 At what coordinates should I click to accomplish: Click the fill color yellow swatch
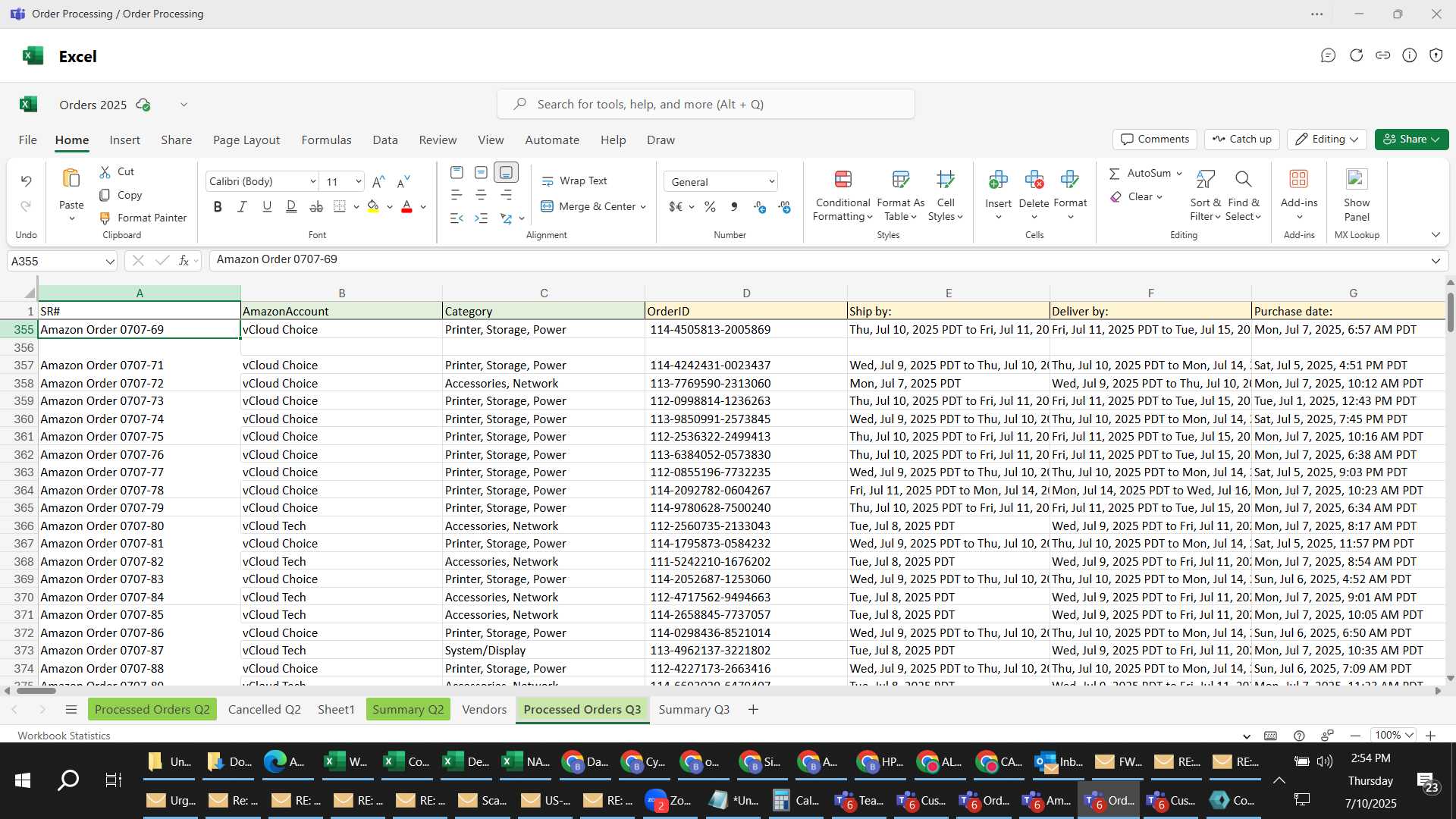(x=373, y=207)
